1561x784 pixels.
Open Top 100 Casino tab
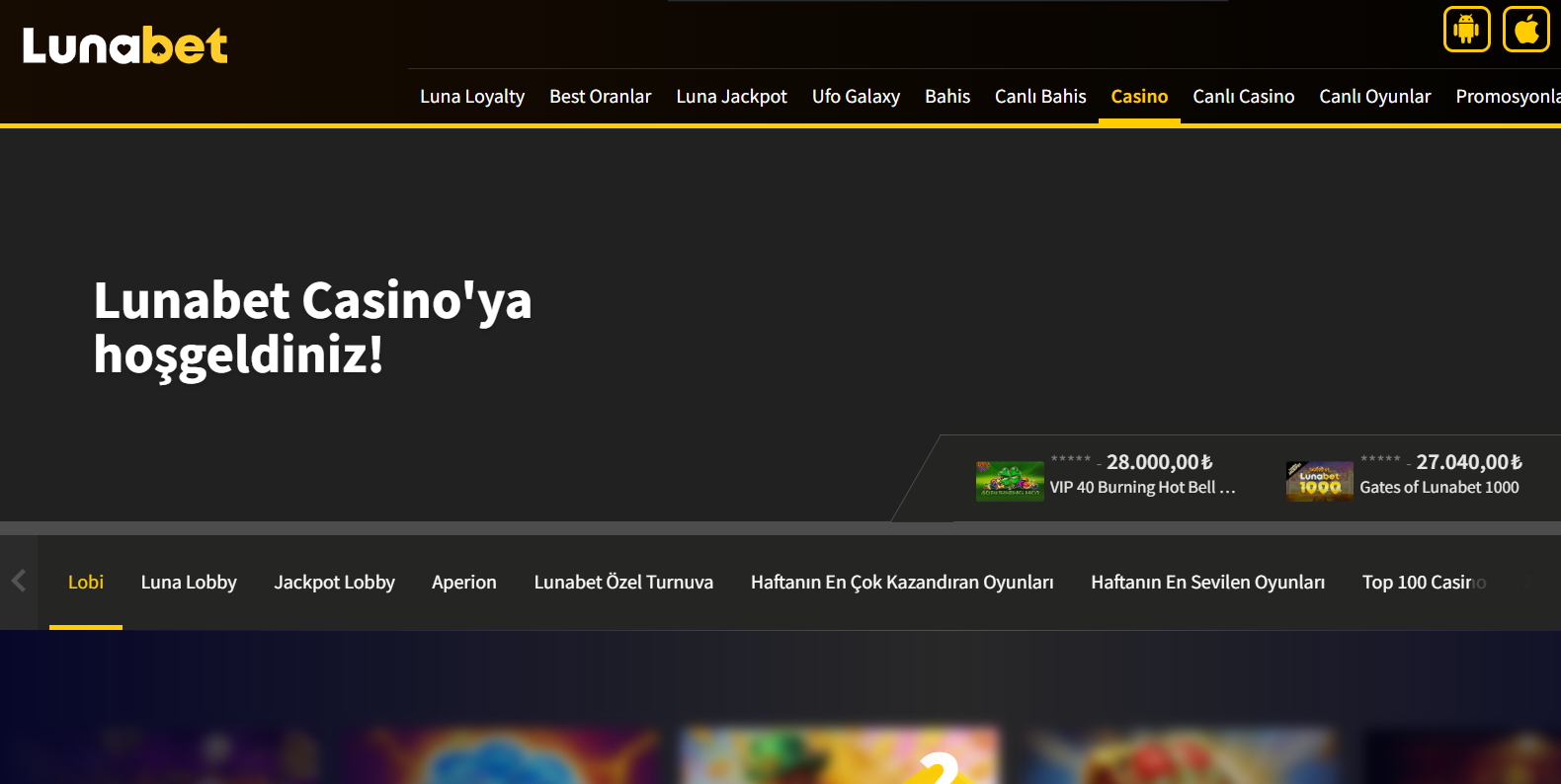[1424, 583]
